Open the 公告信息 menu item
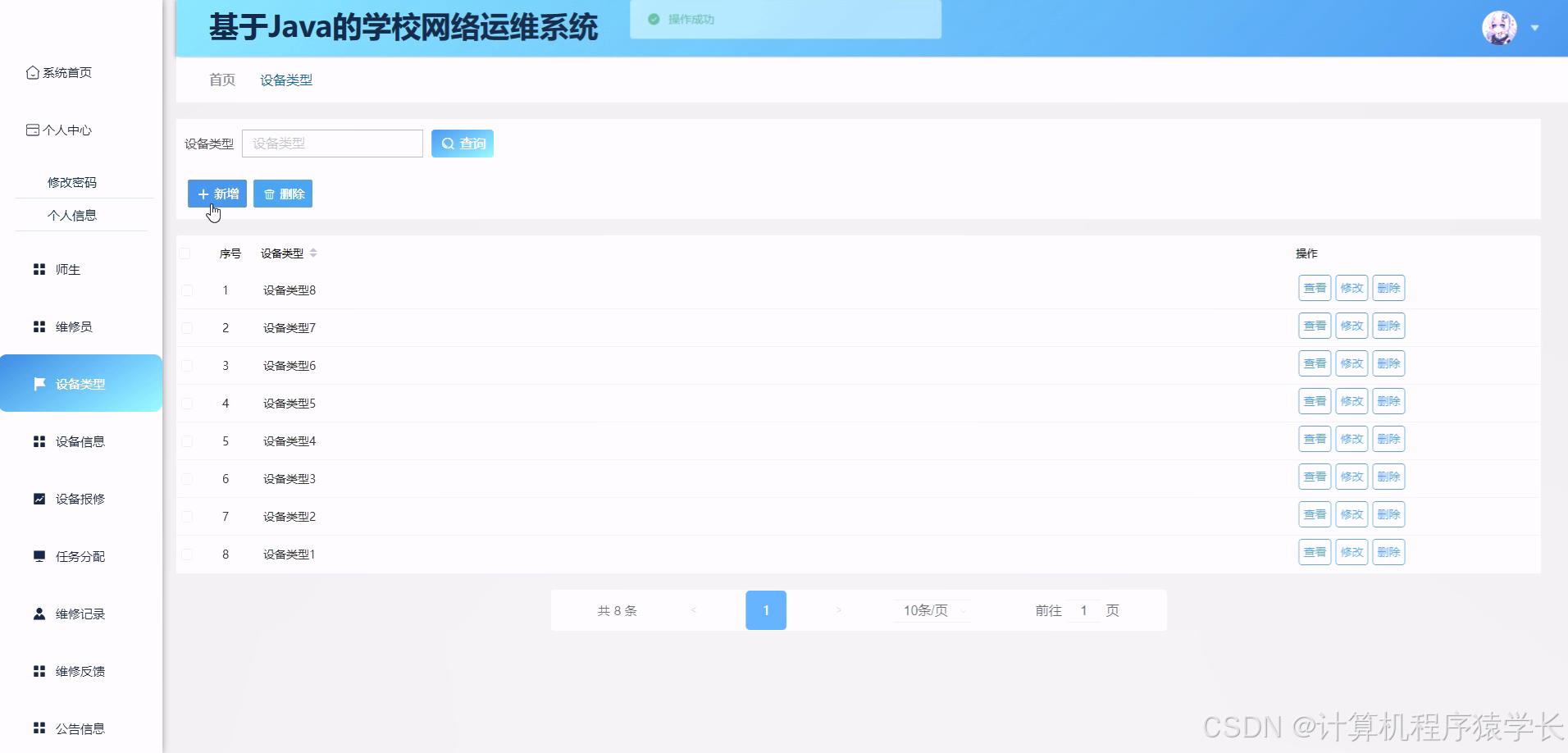This screenshot has width=1568, height=753. click(x=80, y=728)
